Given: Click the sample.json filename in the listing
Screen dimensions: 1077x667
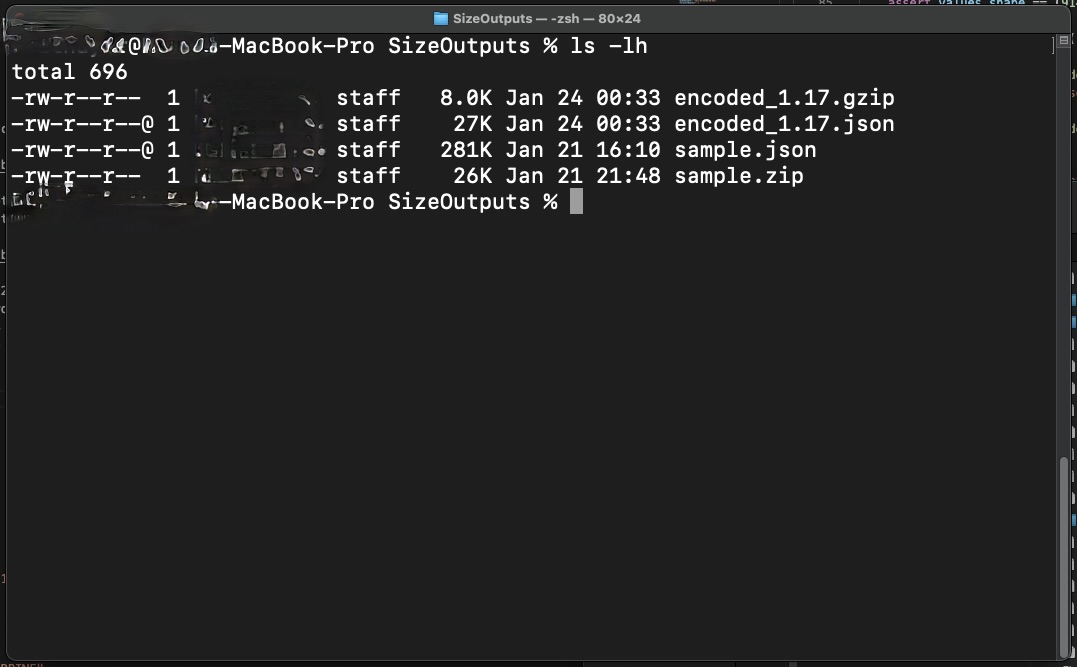Looking at the screenshot, I should coord(745,150).
